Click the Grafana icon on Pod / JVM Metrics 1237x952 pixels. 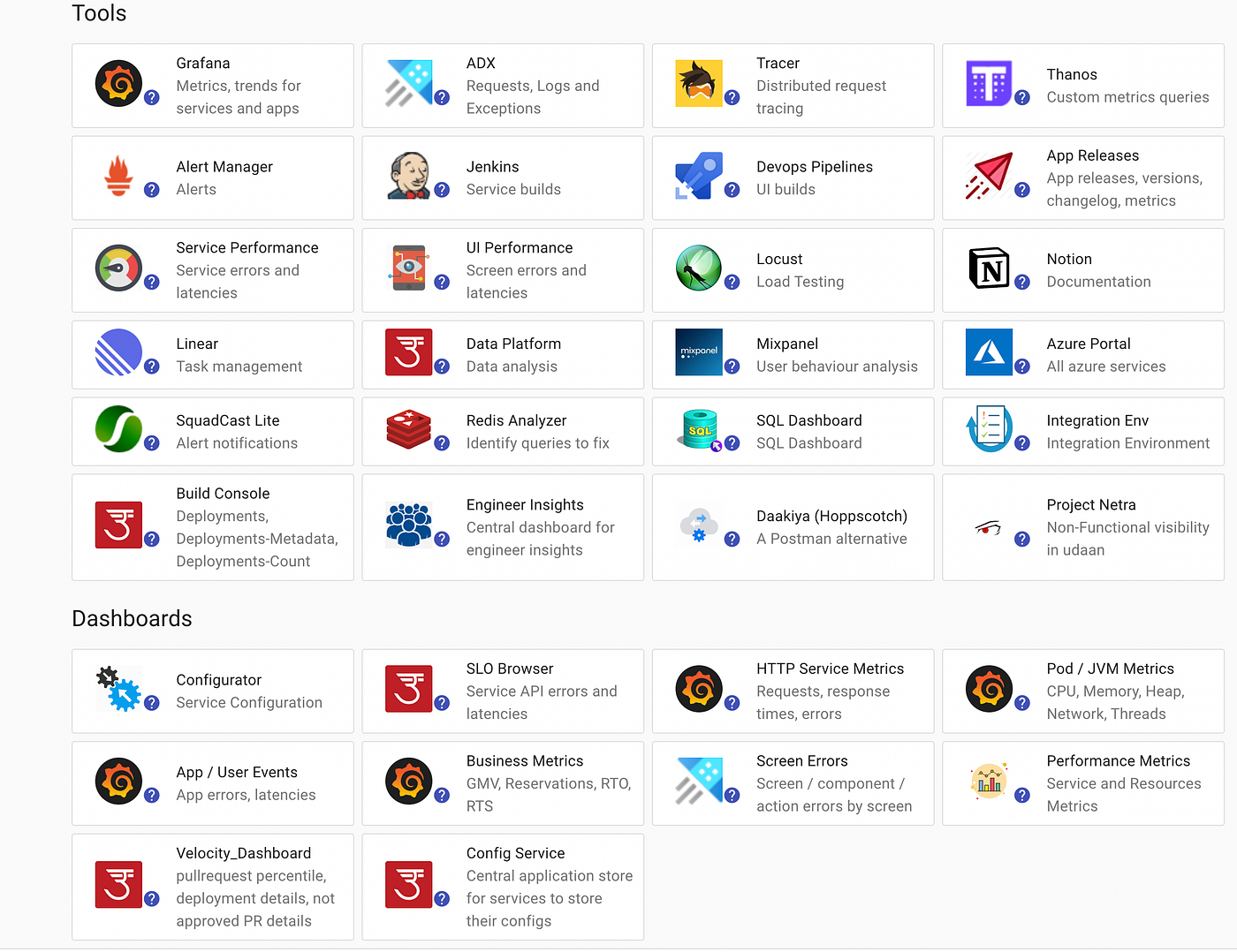point(989,689)
